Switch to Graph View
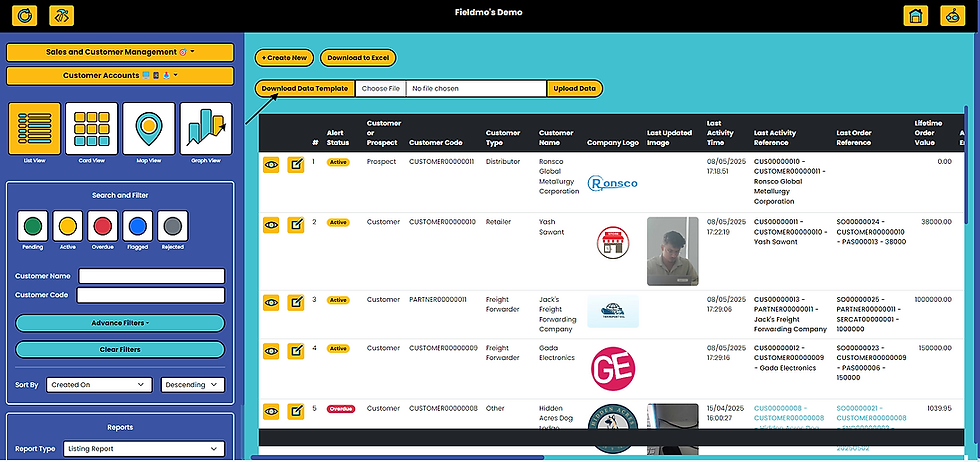Viewport: 980px width, 462px height. [x=206, y=129]
